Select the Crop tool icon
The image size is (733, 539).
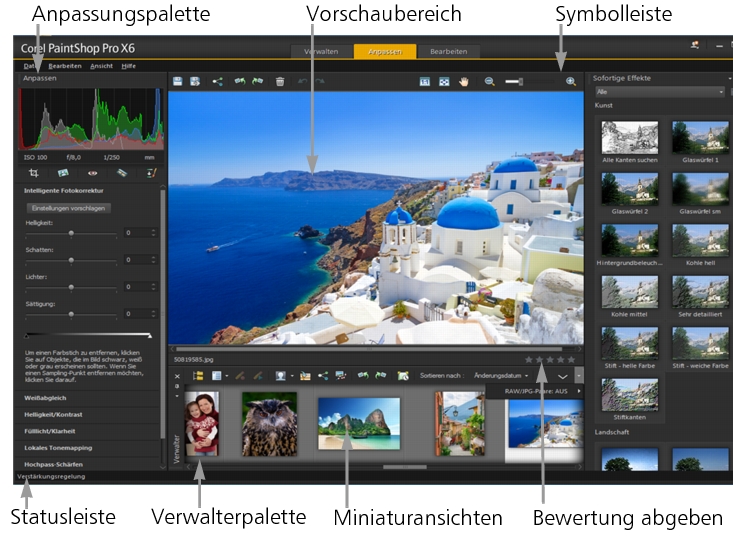click(36, 173)
